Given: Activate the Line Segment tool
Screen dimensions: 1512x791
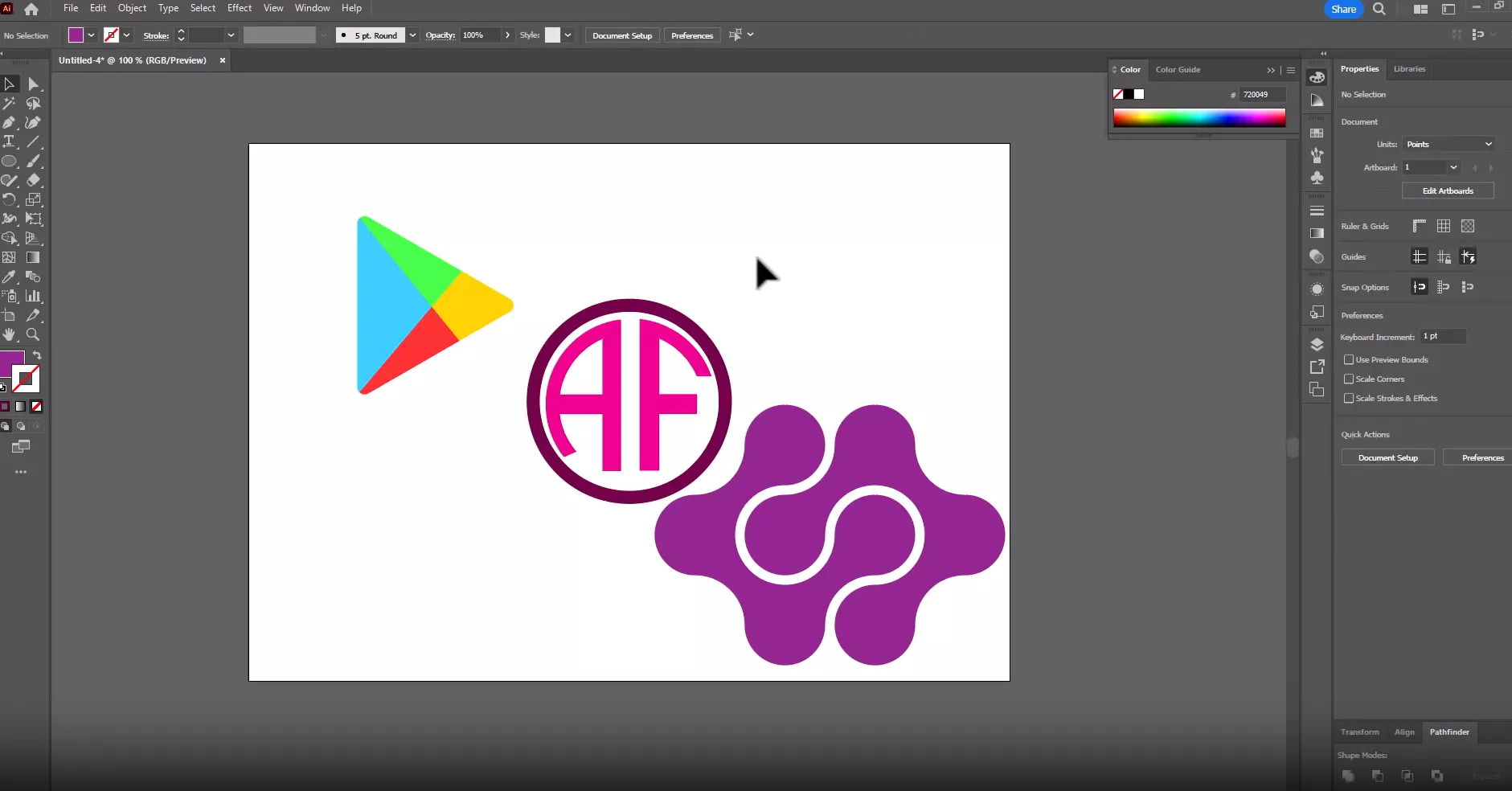Looking at the screenshot, I should [33, 141].
